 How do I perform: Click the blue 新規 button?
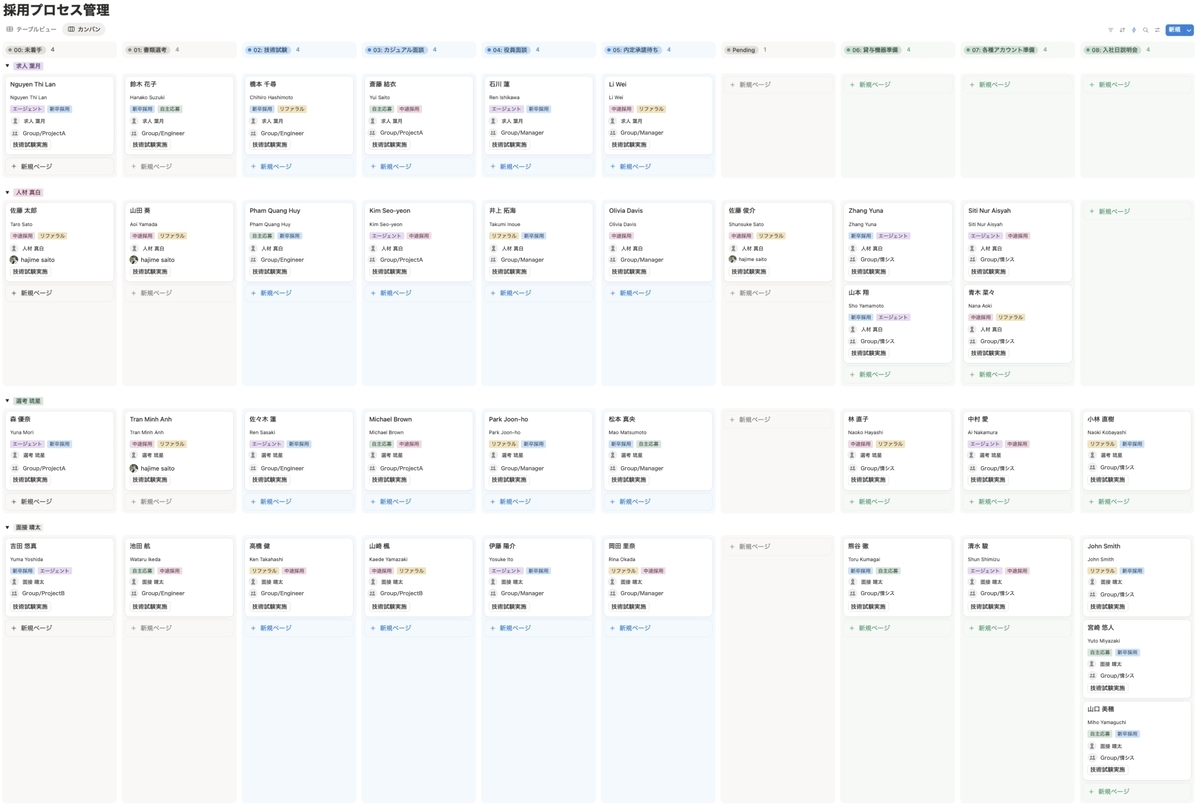coord(1174,30)
